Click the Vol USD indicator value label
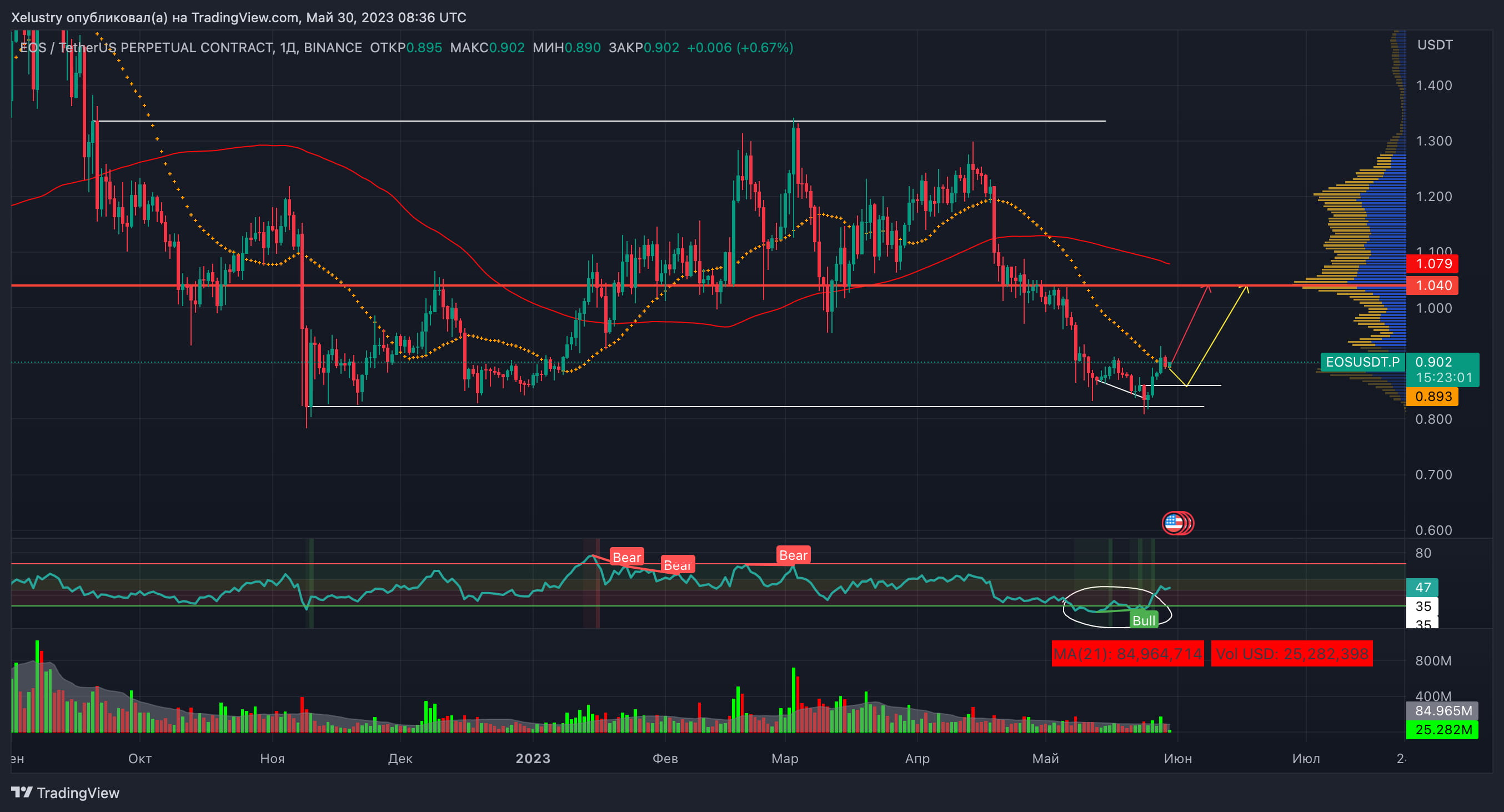 (x=1291, y=654)
